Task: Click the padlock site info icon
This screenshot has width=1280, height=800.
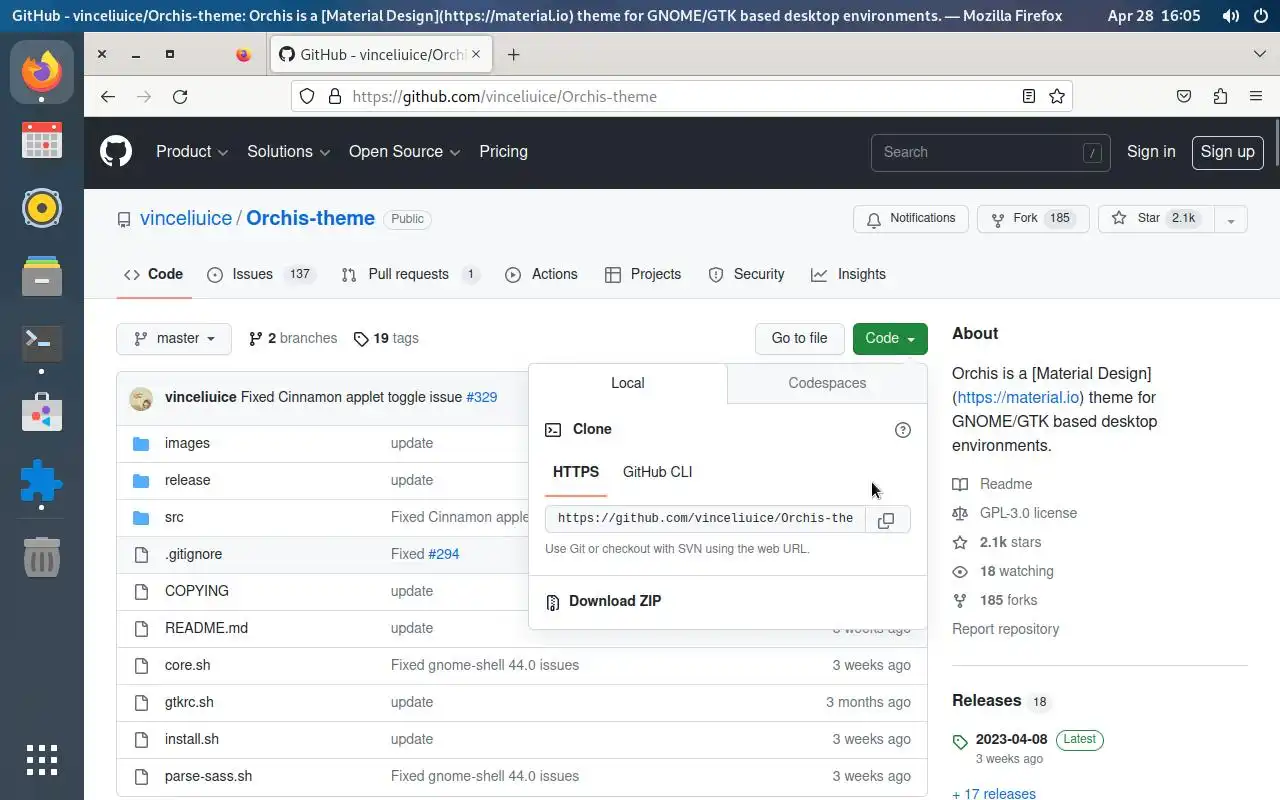Action: 334,97
